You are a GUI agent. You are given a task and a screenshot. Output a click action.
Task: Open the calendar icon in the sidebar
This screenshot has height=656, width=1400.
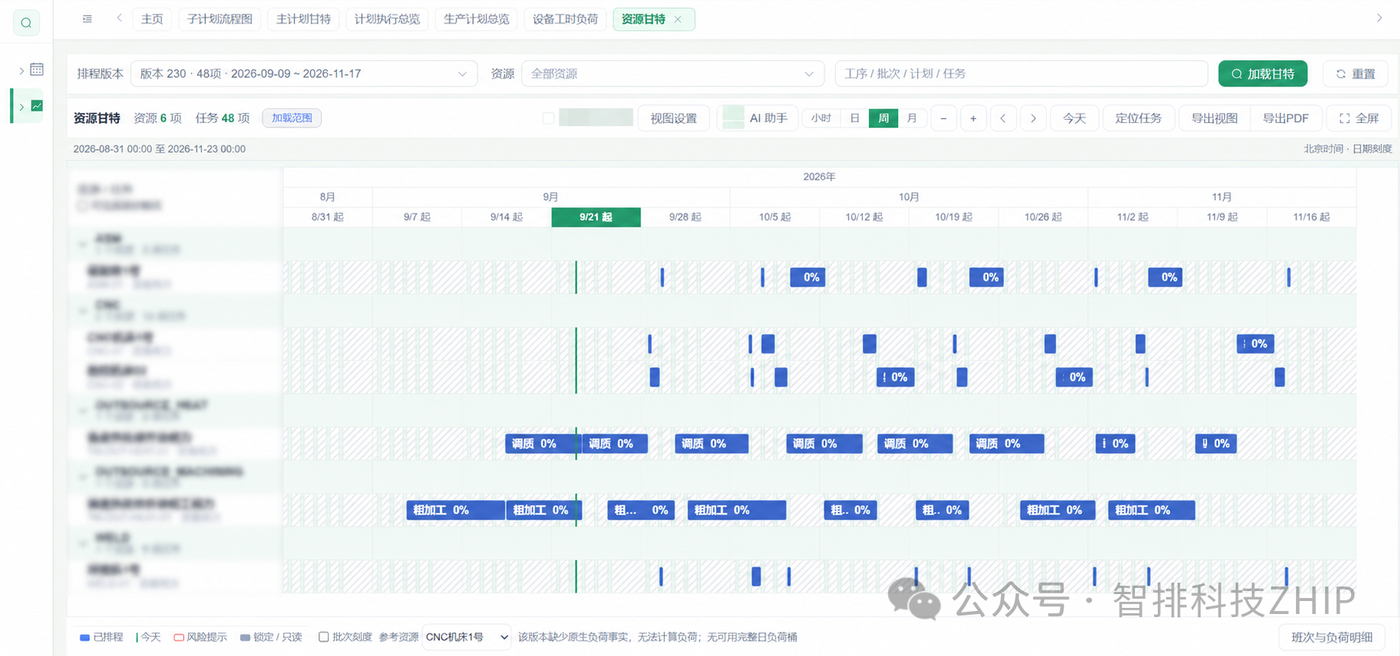[x=37, y=70]
